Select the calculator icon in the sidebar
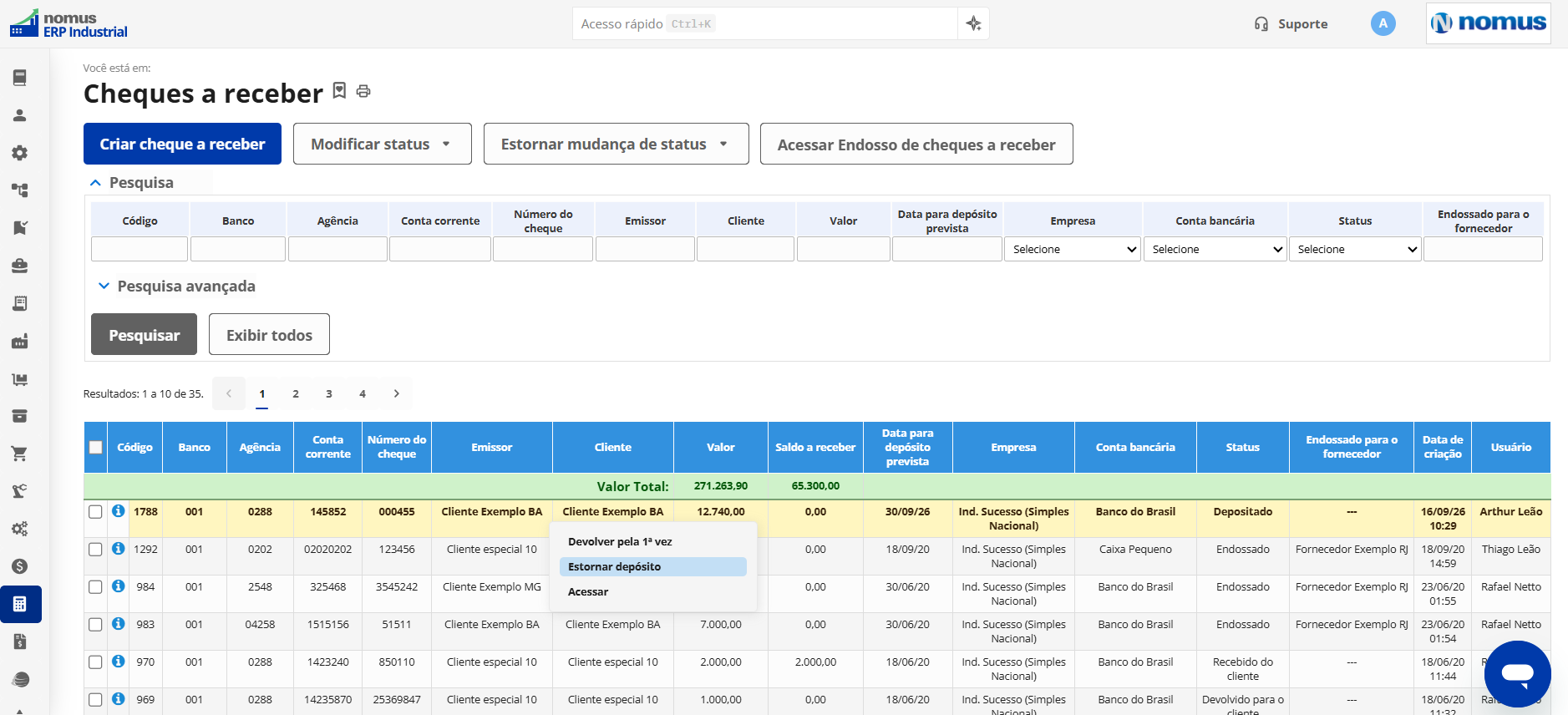Screen dimensions: 1568x715 point(20,604)
